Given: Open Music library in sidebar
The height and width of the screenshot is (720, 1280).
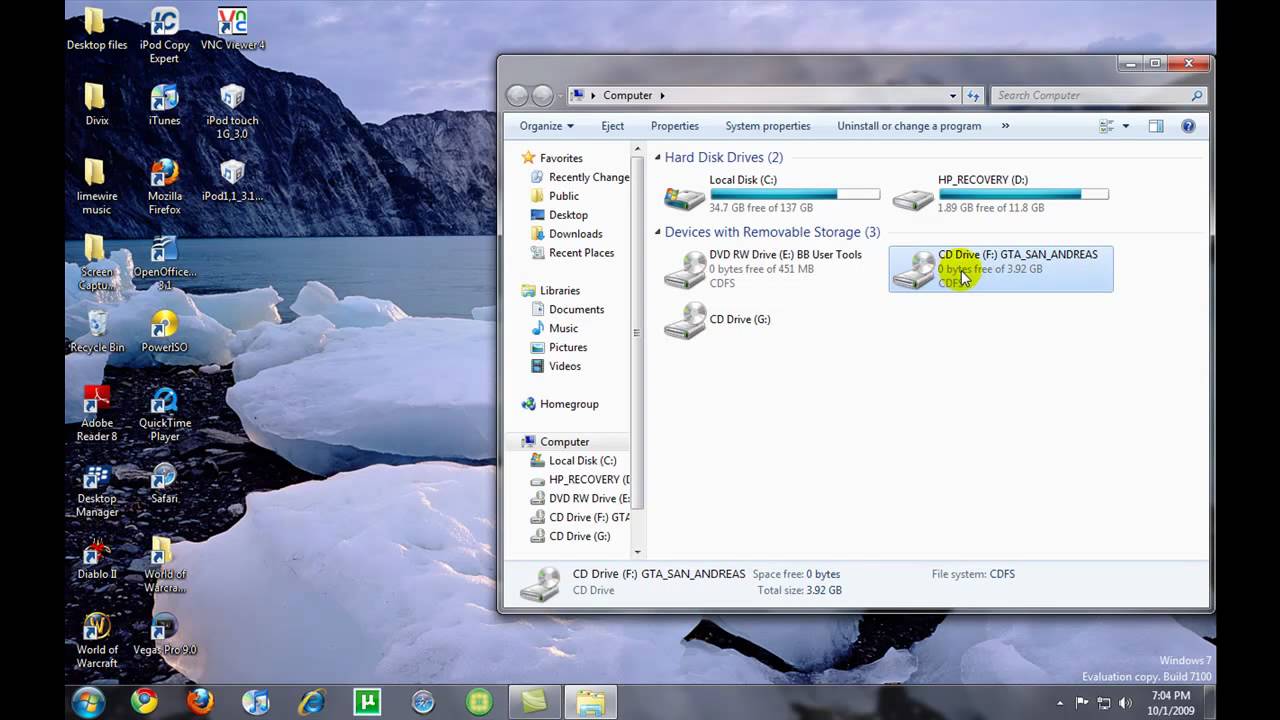Looking at the screenshot, I should [x=554, y=329].
